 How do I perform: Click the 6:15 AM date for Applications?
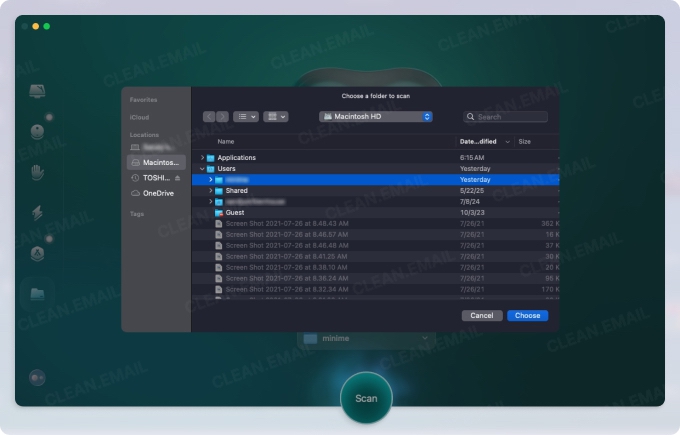click(x=472, y=157)
